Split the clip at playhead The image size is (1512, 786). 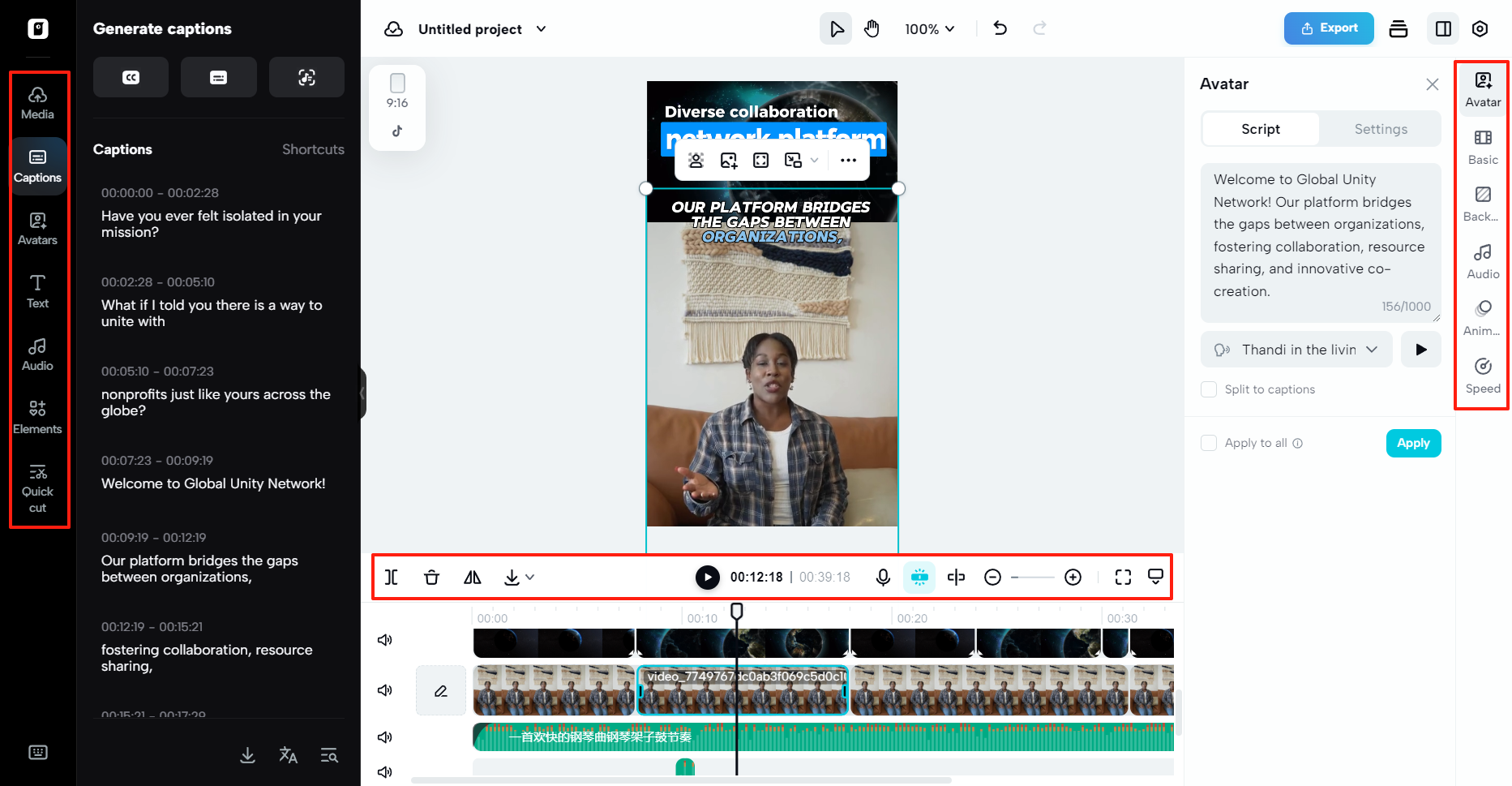click(392, 577)
